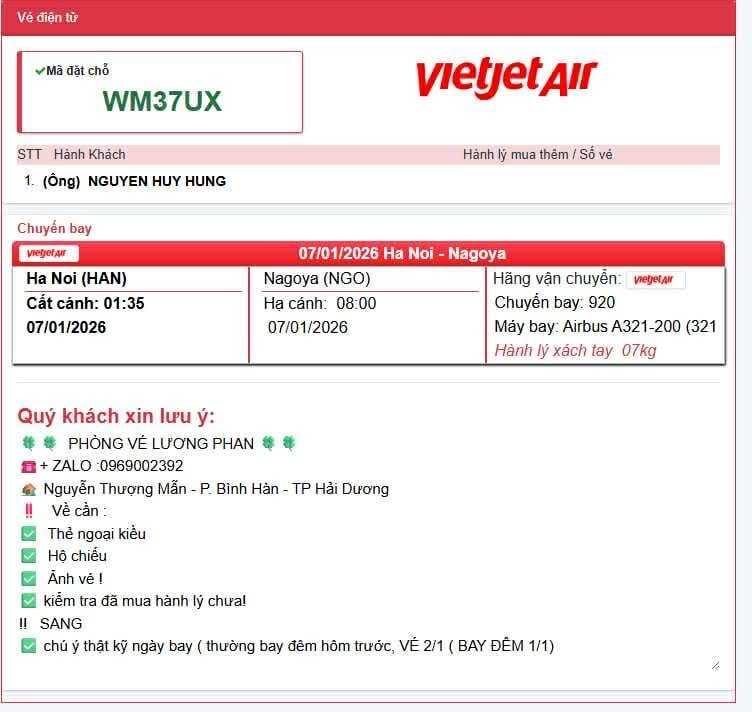Click the checkbox next to Hộ chiếu
This screenshot has height=712, width=752.
(28, 556)
